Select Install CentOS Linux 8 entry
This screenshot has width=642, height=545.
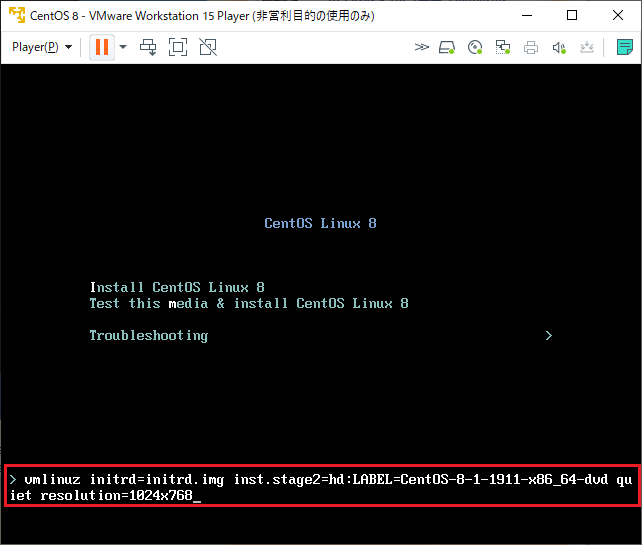click(x=177, y=287)
